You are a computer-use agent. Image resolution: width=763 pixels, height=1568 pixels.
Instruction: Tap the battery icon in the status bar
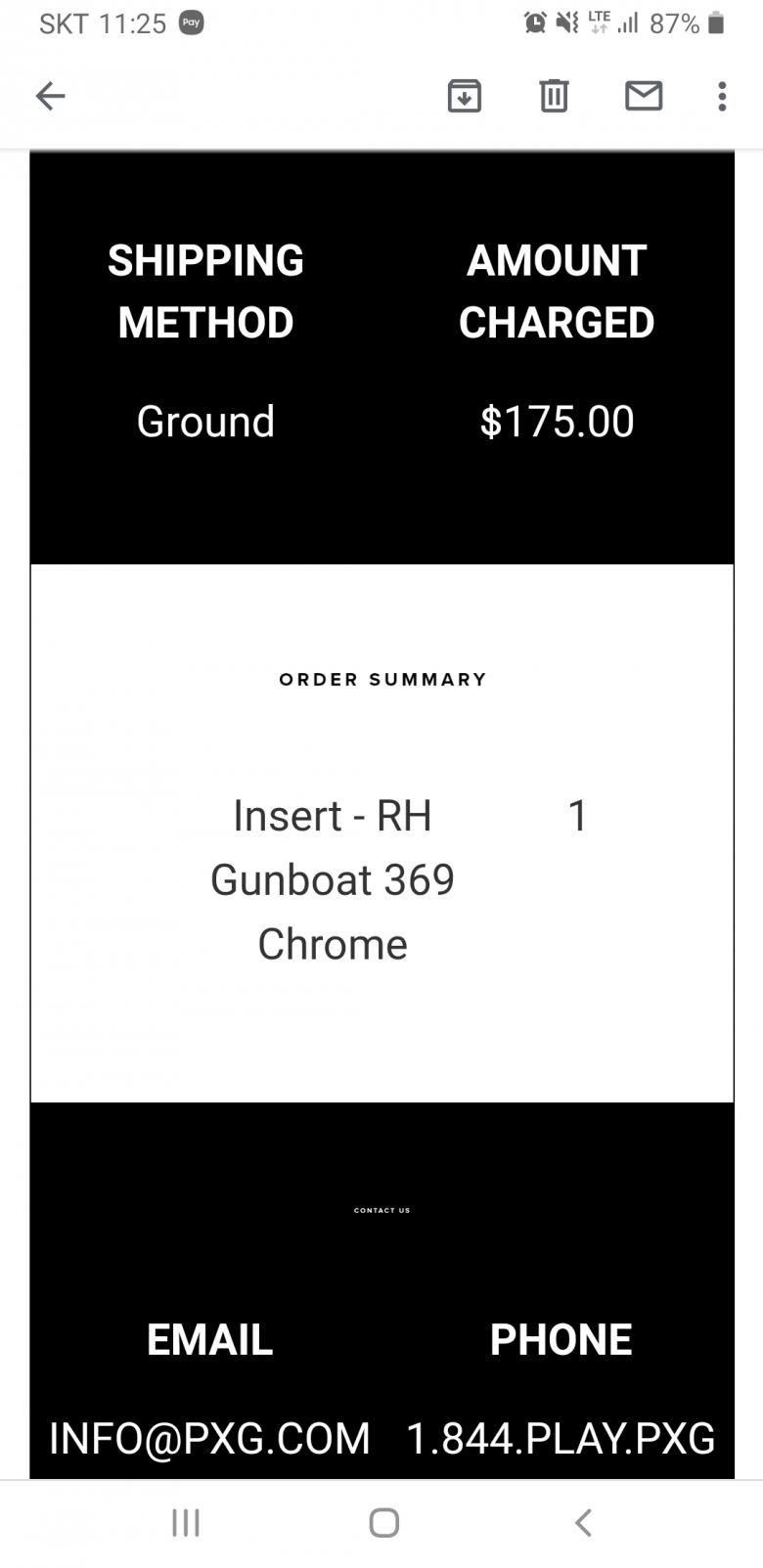point(716,22)
